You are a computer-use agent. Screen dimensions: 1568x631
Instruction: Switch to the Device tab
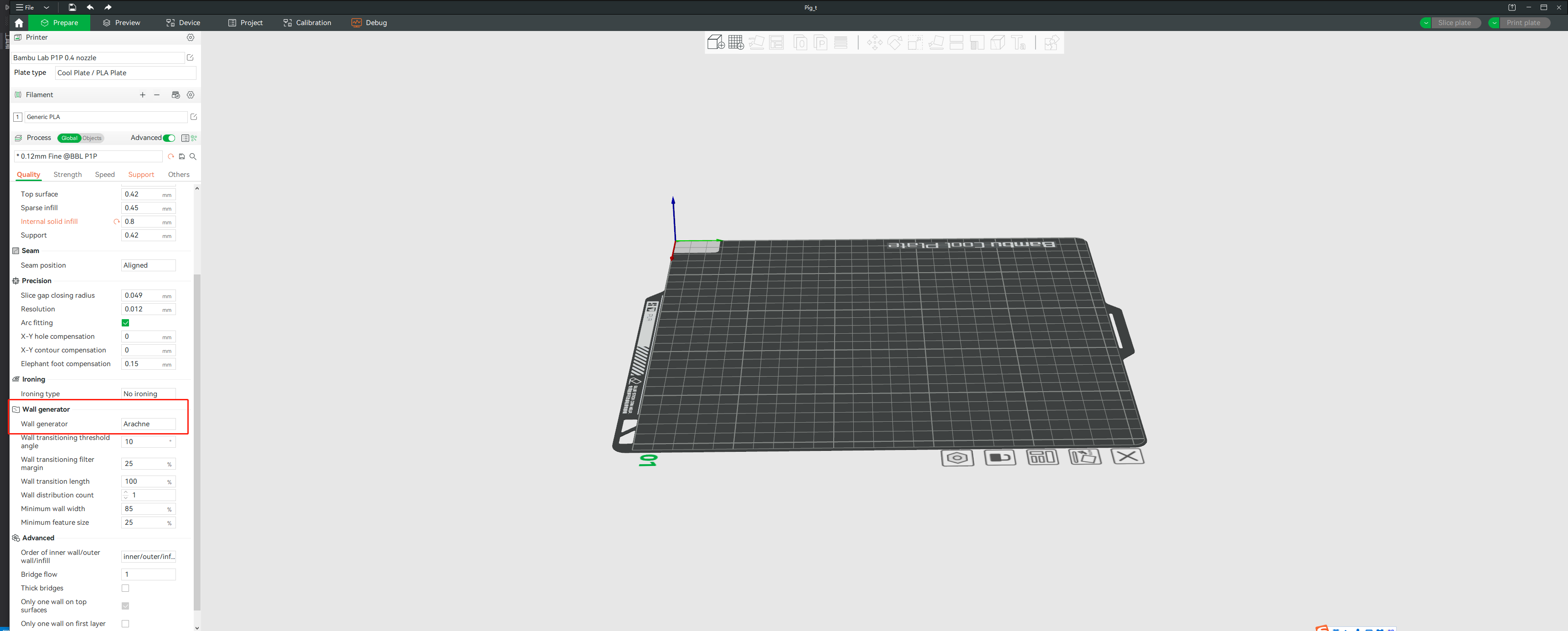(183, 22)
